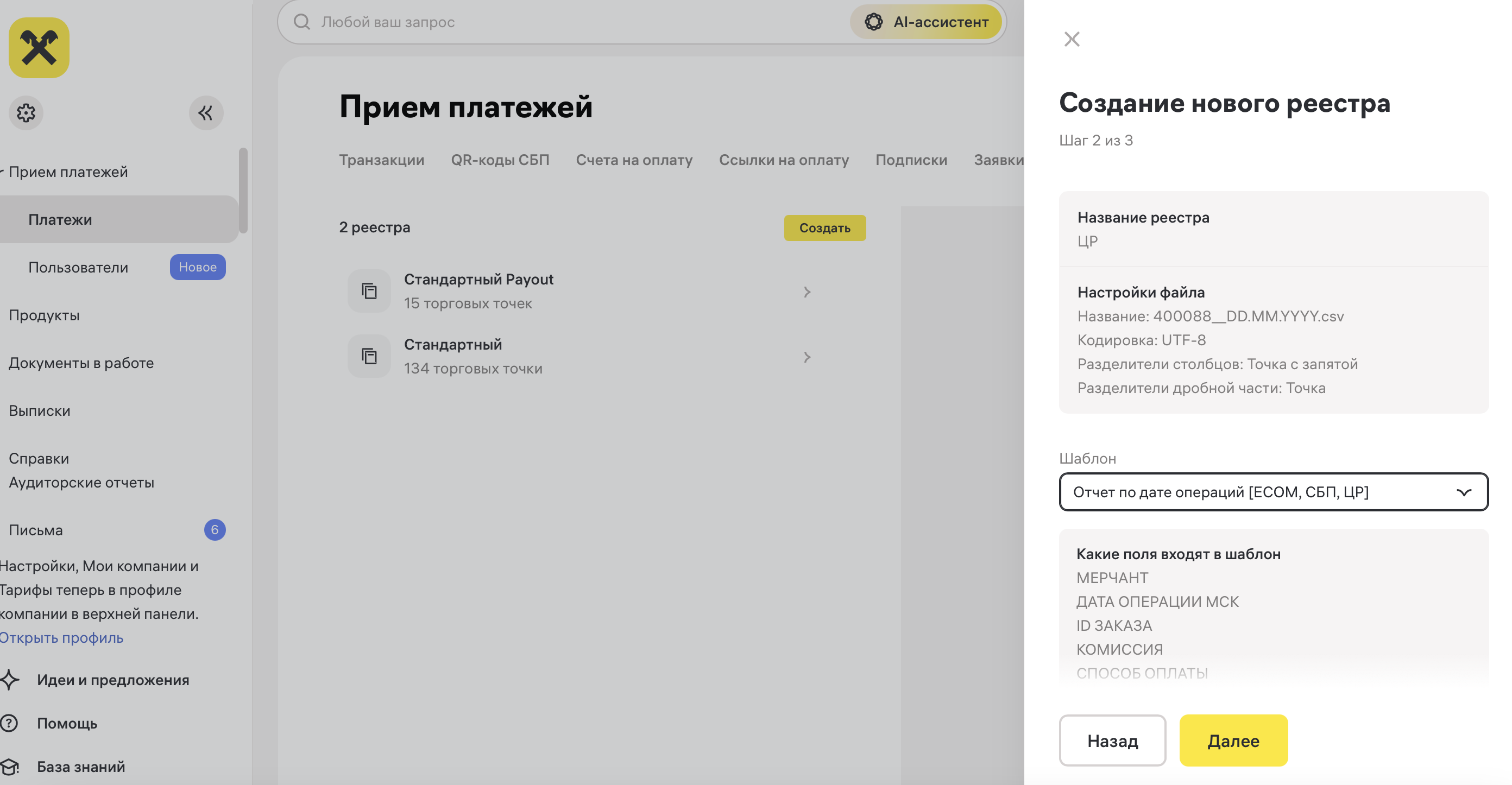Click the search magnifier icon
The image size is (1512, 785).
click(x=302, y=22)
